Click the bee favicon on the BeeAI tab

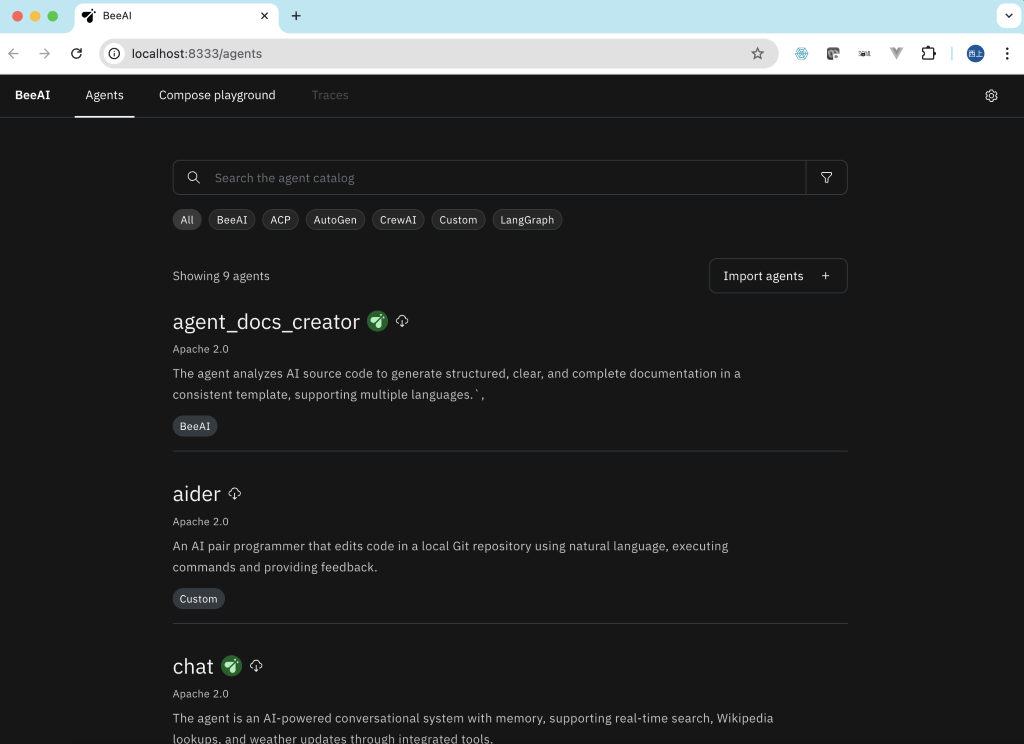click(x=89, y=16)
